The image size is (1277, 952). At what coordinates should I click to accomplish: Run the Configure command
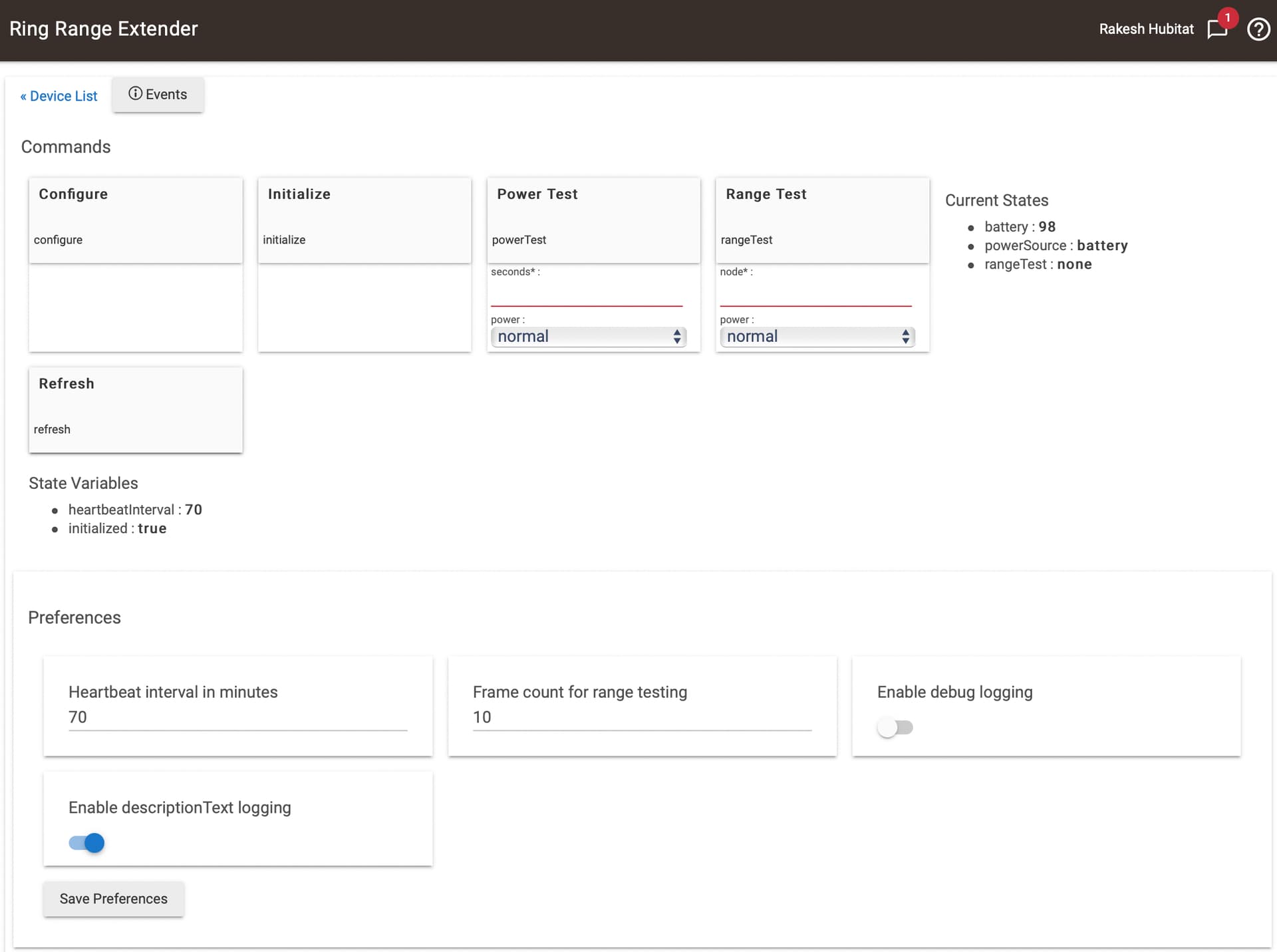(135, 220)
